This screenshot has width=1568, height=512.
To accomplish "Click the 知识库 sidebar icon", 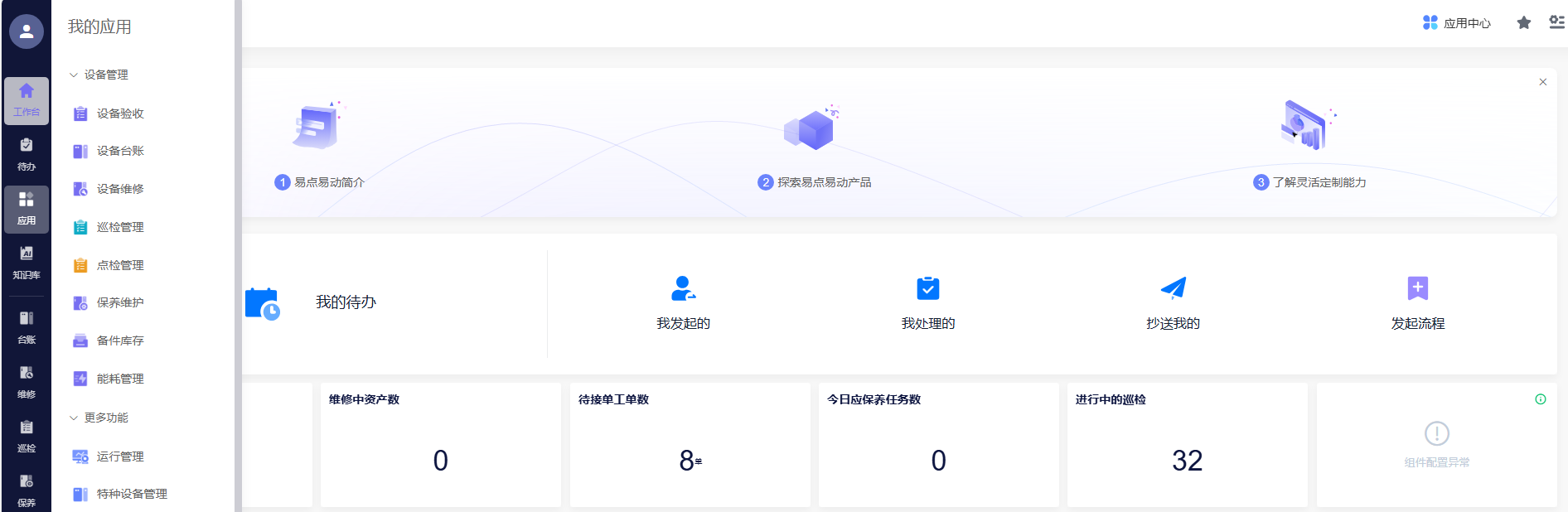I will point(27,262).
